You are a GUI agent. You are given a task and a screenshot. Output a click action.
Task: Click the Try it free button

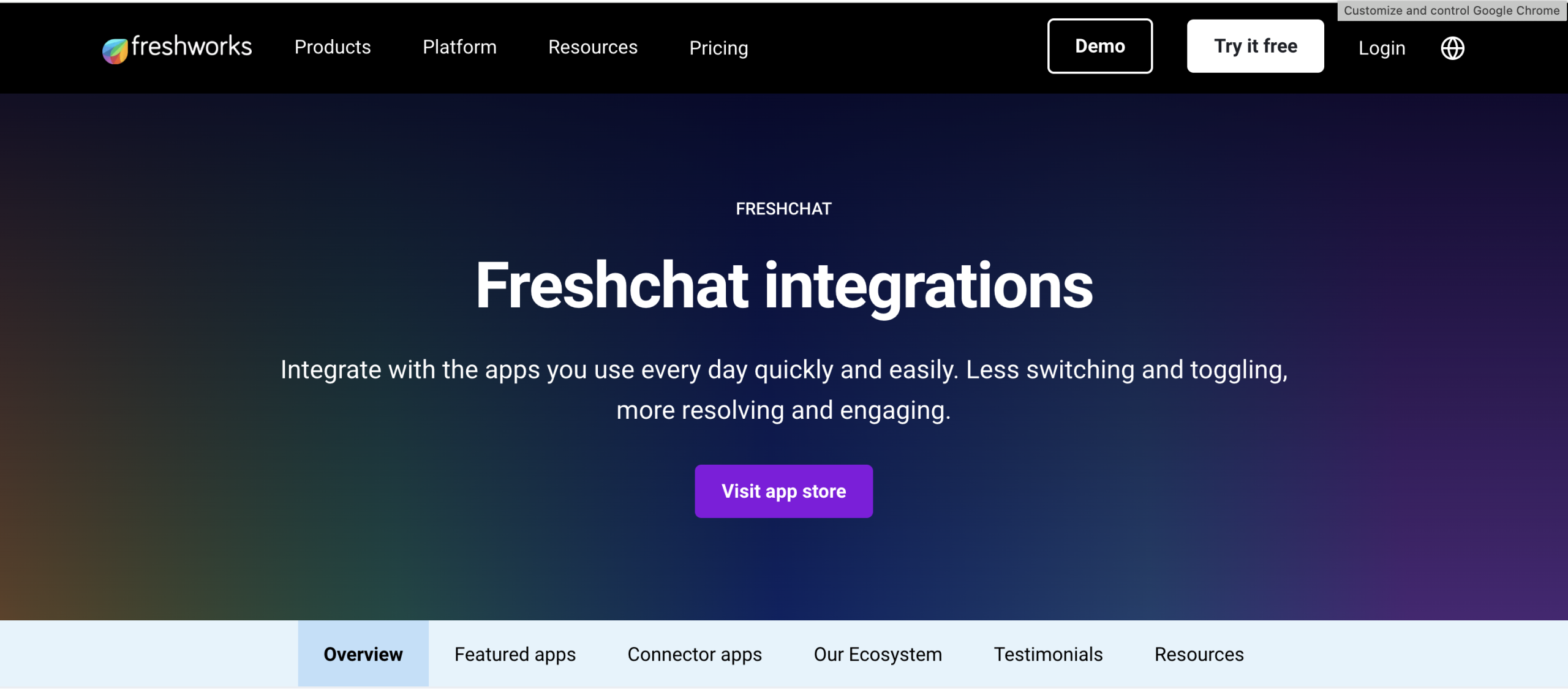tap(1255, 45)
